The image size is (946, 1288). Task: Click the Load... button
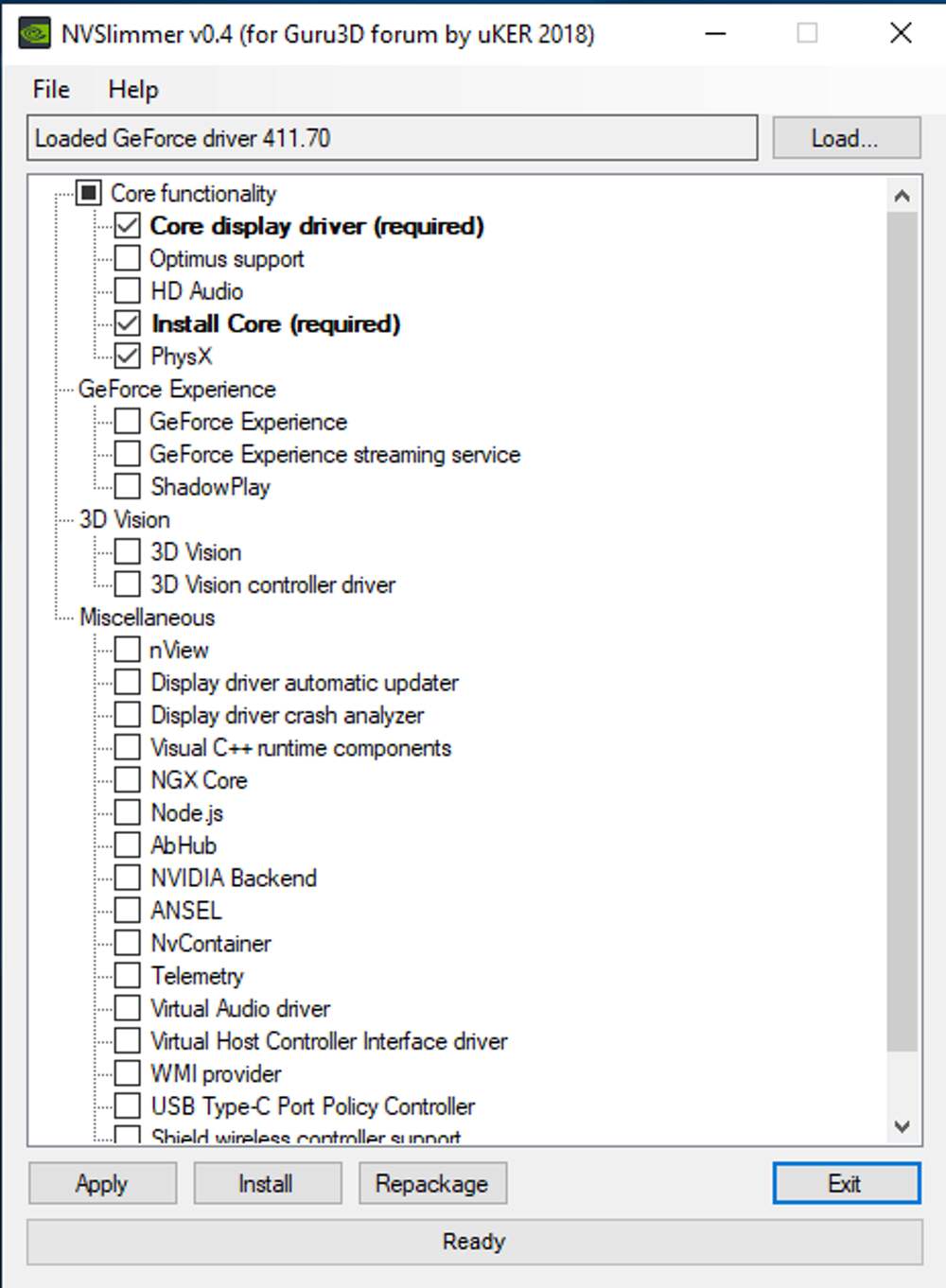click(846, 138)
